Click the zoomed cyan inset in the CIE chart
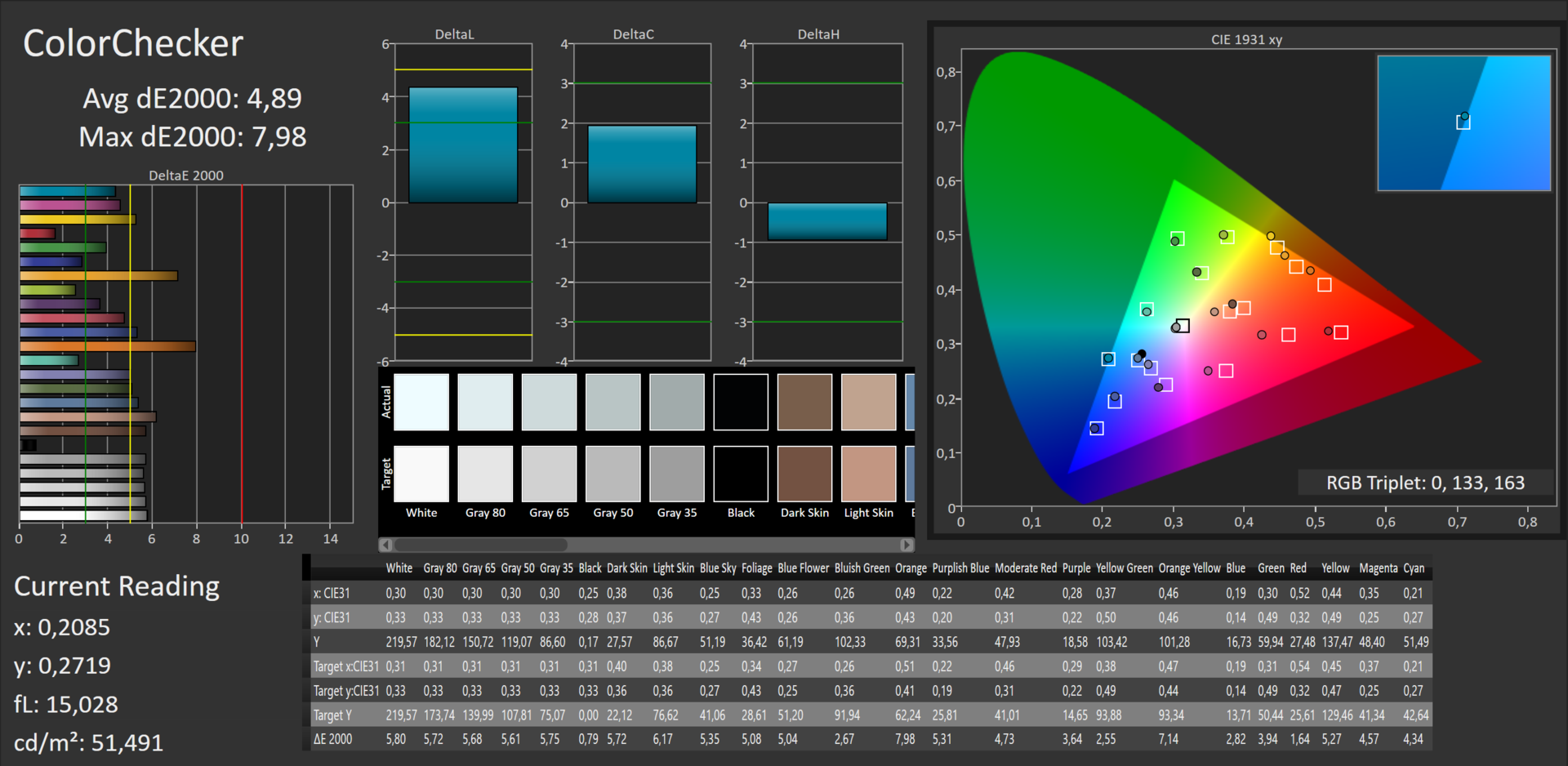 point(1463,123)
